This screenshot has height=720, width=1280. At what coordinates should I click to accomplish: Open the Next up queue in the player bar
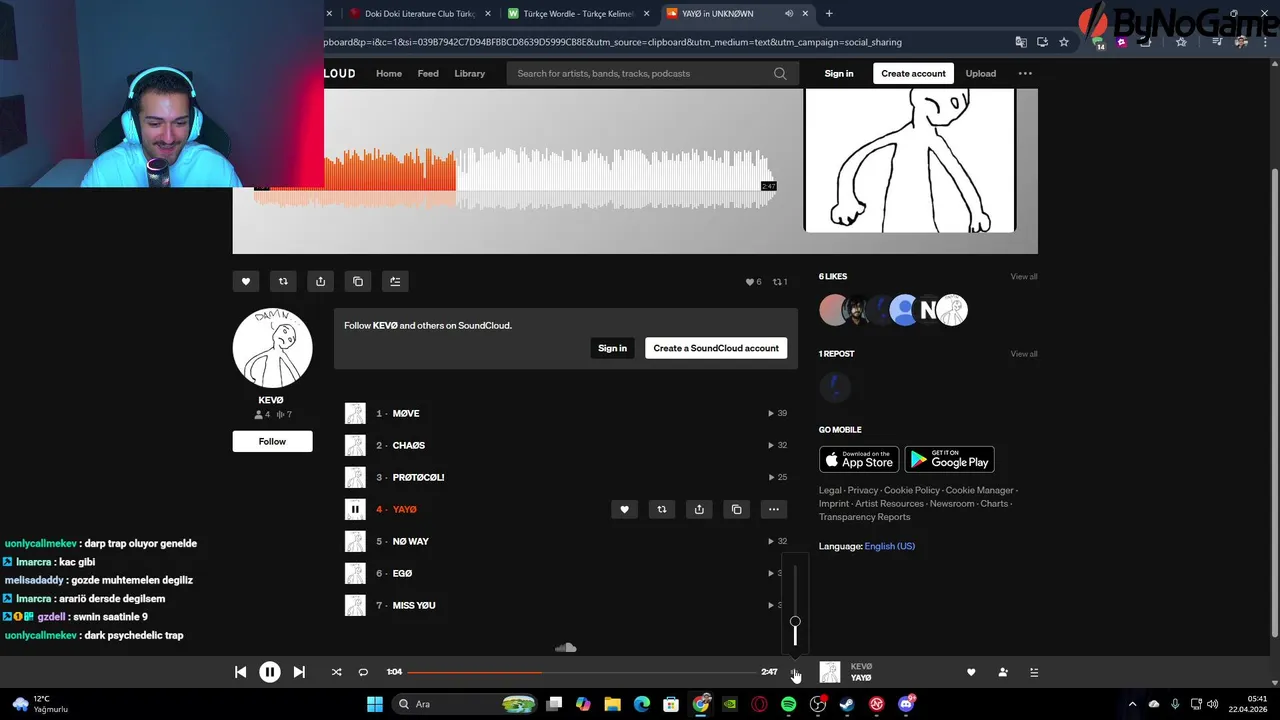point(1034,672)
